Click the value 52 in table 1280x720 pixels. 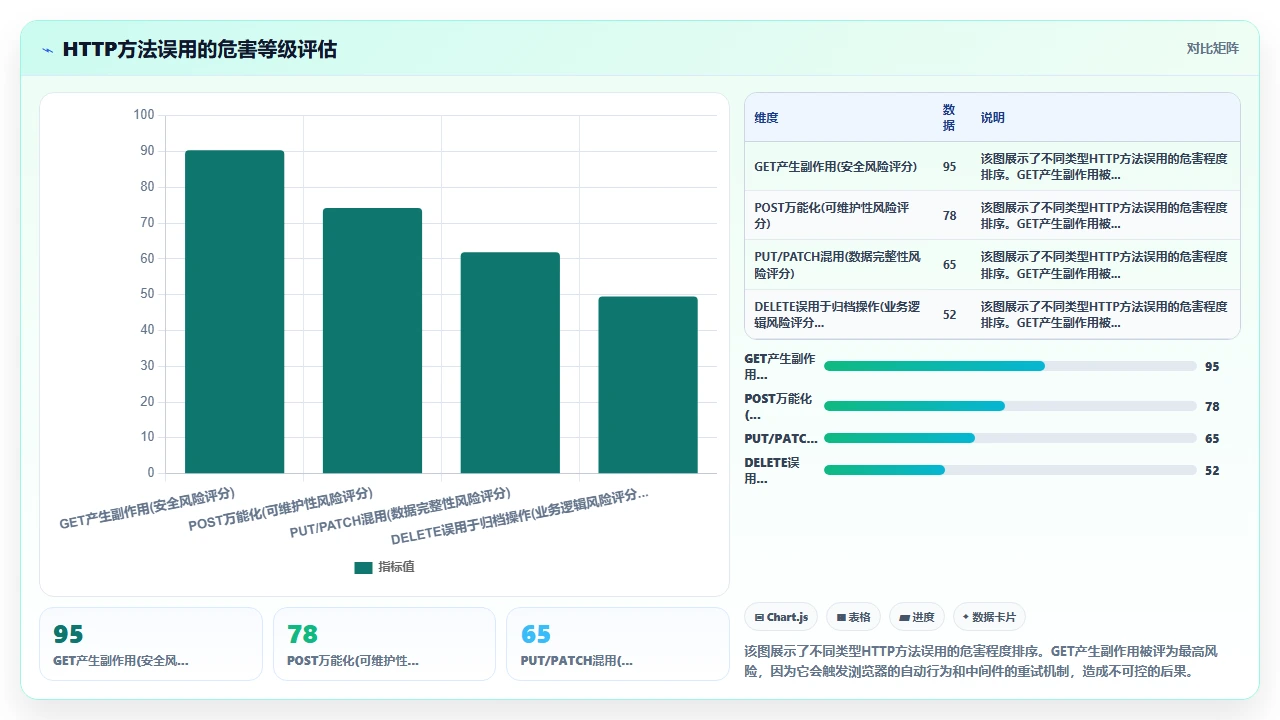click(x=949, y=315)
